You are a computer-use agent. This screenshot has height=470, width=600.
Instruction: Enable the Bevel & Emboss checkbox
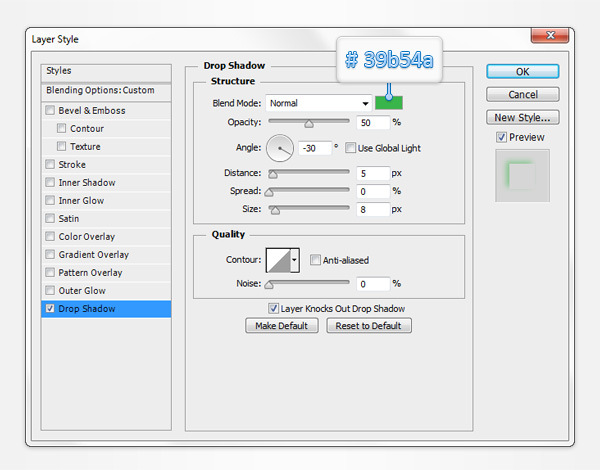[51, 111]
